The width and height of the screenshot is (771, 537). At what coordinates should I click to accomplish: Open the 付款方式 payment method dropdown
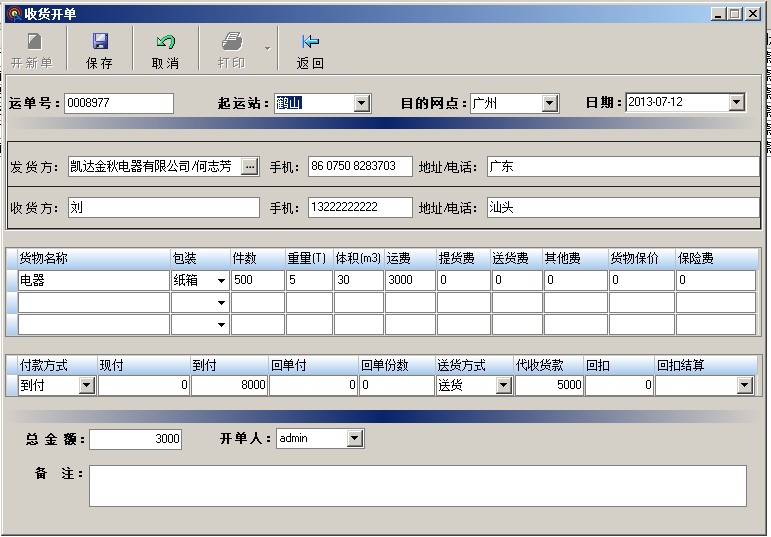coord(86,385)
